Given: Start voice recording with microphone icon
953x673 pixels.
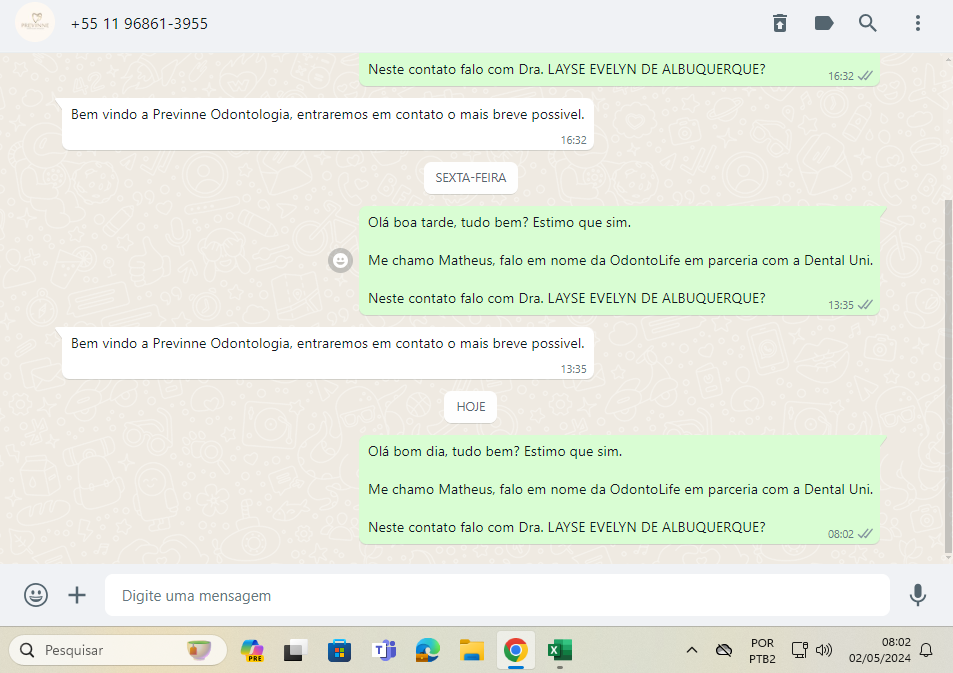Looking at the screenshot, I should [x=918, y=595].
